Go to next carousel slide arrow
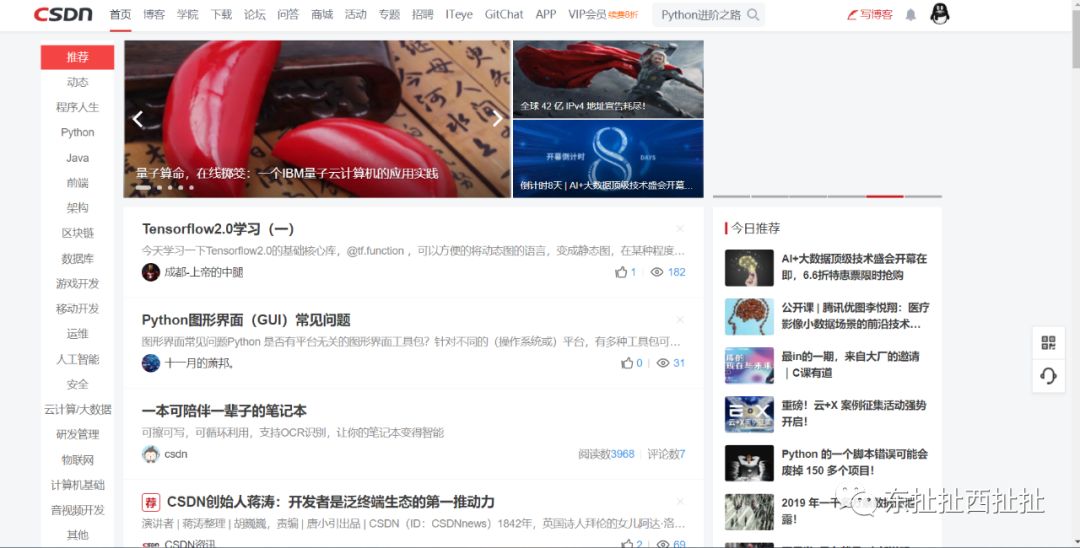Viewport: 1080px width, 548px height. [x=497, y=119]
